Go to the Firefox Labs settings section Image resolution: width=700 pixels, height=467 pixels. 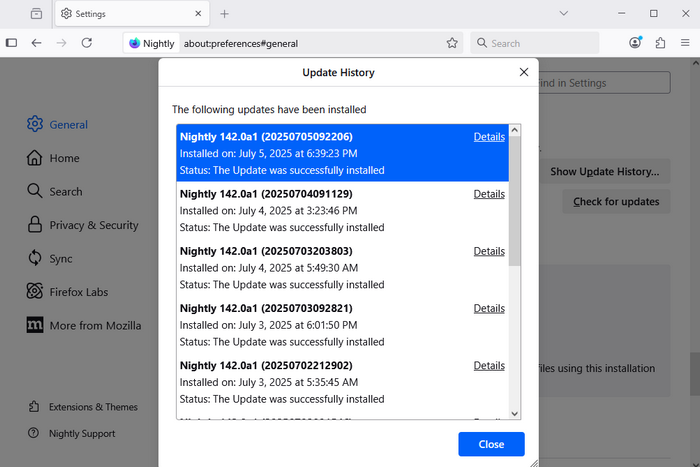coord(78,292)
